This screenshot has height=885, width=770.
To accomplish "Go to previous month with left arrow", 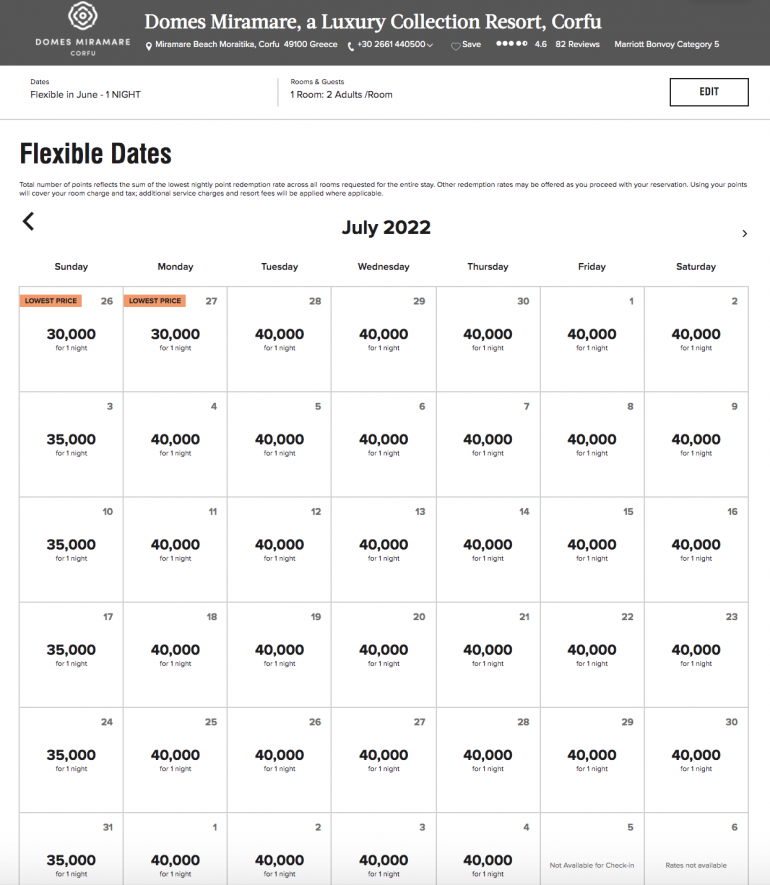I will 28,222.
